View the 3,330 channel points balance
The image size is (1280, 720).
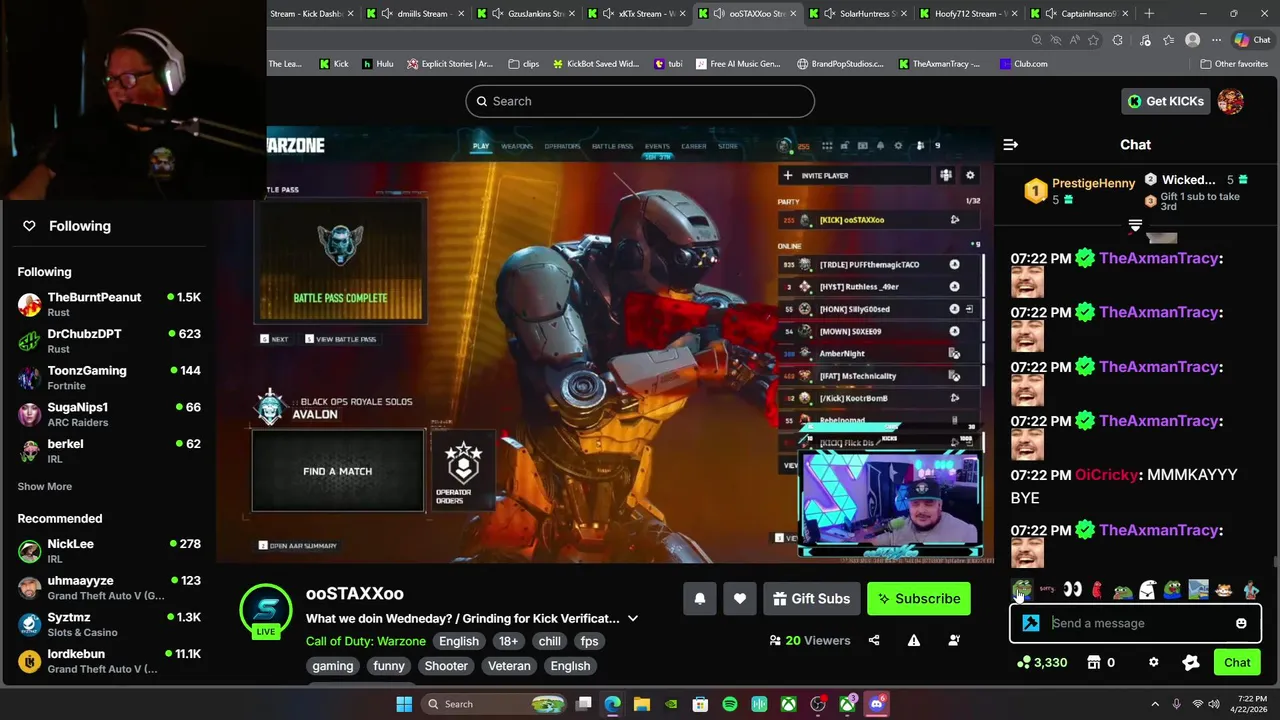click(x=1042, y=662)
